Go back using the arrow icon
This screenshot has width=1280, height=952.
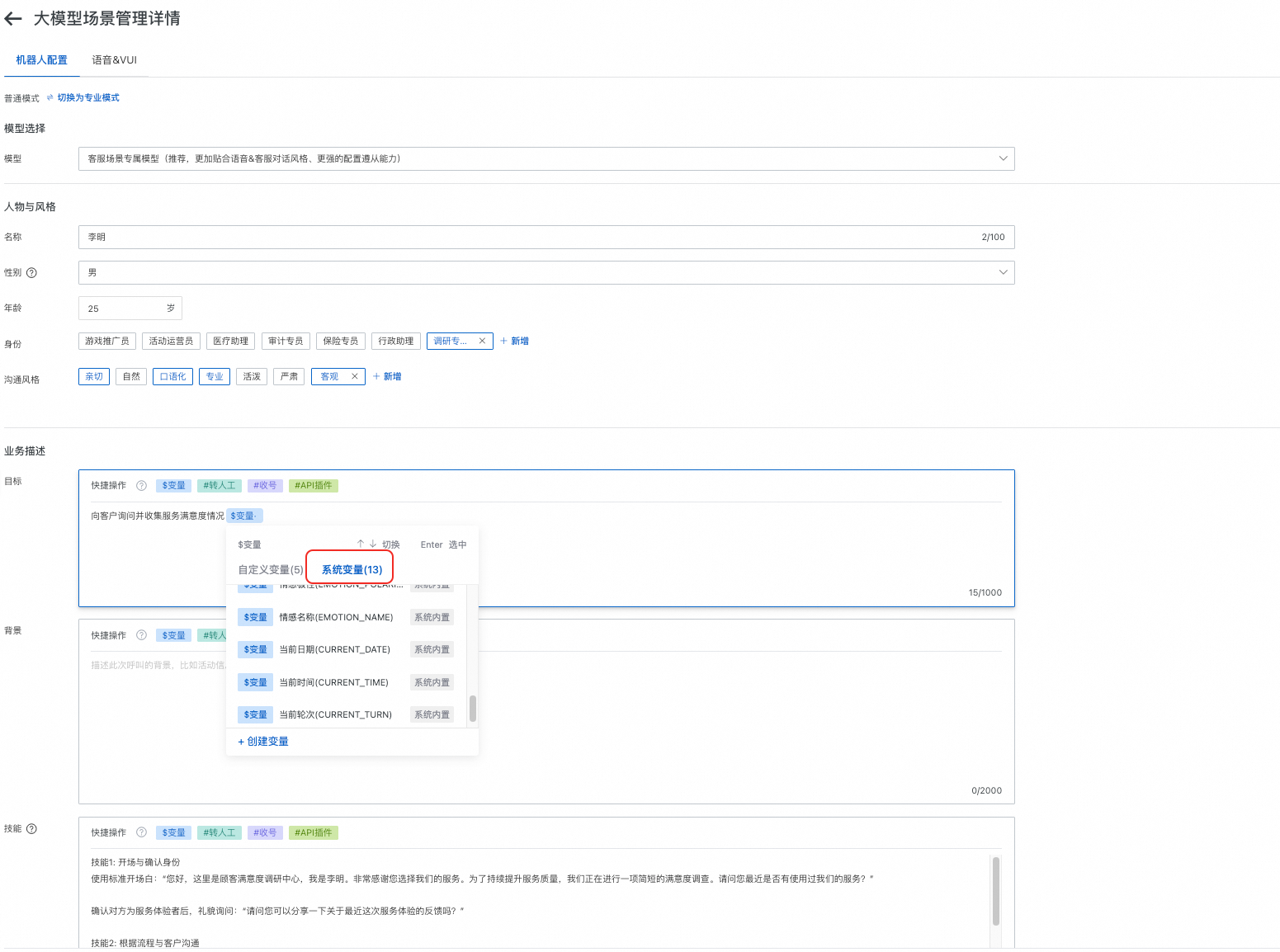[12, 19]
